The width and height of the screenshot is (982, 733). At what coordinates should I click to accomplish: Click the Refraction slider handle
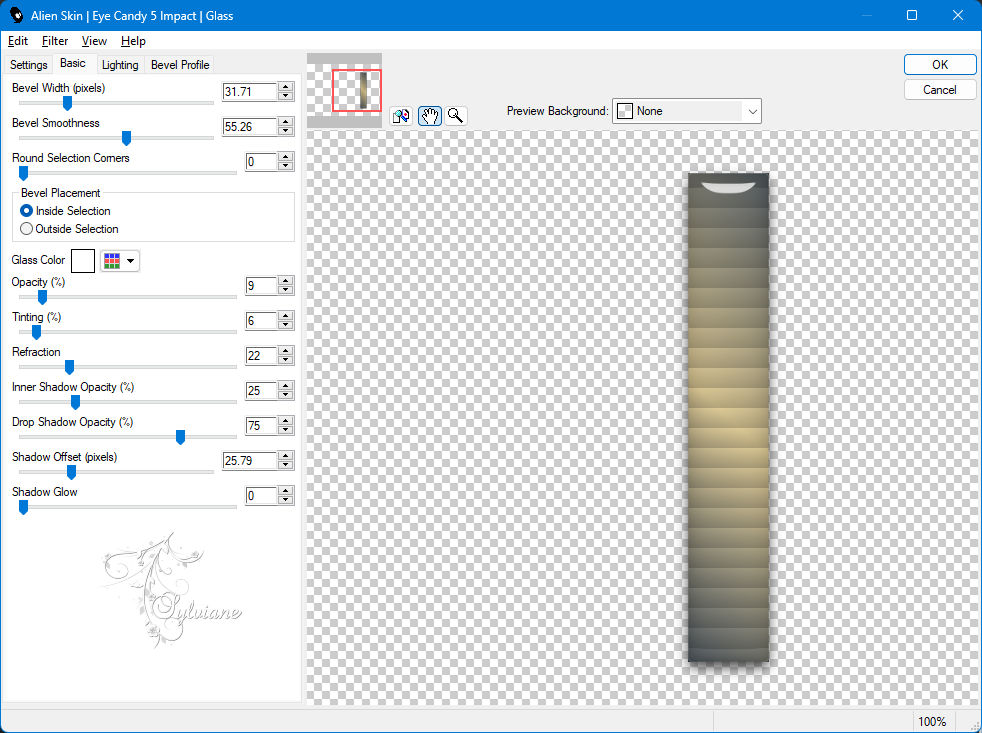70,367
